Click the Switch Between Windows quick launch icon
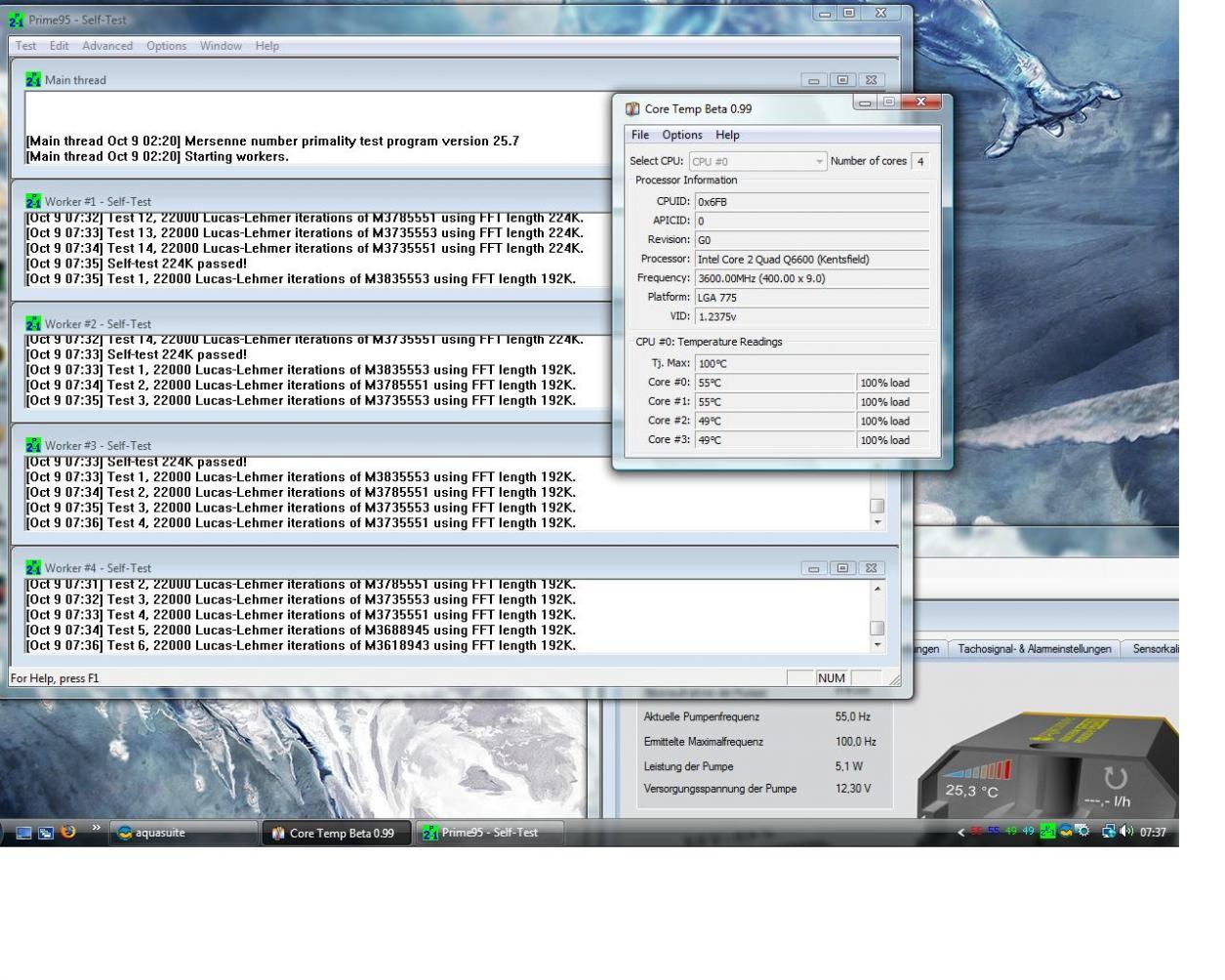 click(46, 833)
